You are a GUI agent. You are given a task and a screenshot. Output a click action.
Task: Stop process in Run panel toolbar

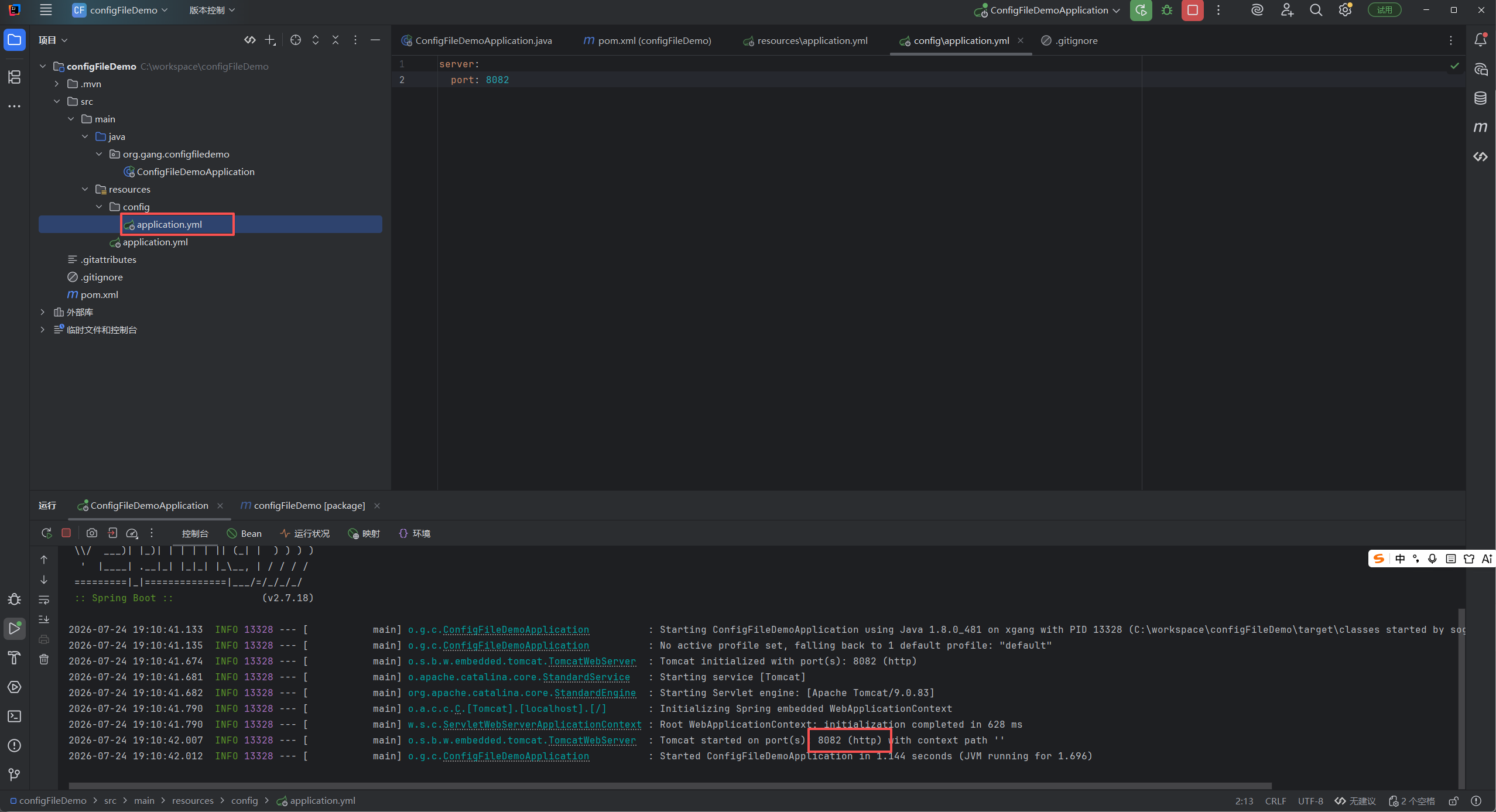[66, 533]
